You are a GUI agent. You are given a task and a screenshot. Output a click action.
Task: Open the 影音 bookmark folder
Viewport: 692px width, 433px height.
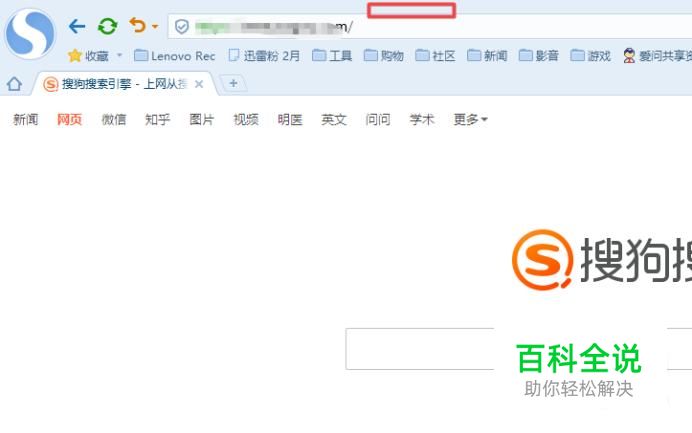pyautogui.click(x=538, y=56)
